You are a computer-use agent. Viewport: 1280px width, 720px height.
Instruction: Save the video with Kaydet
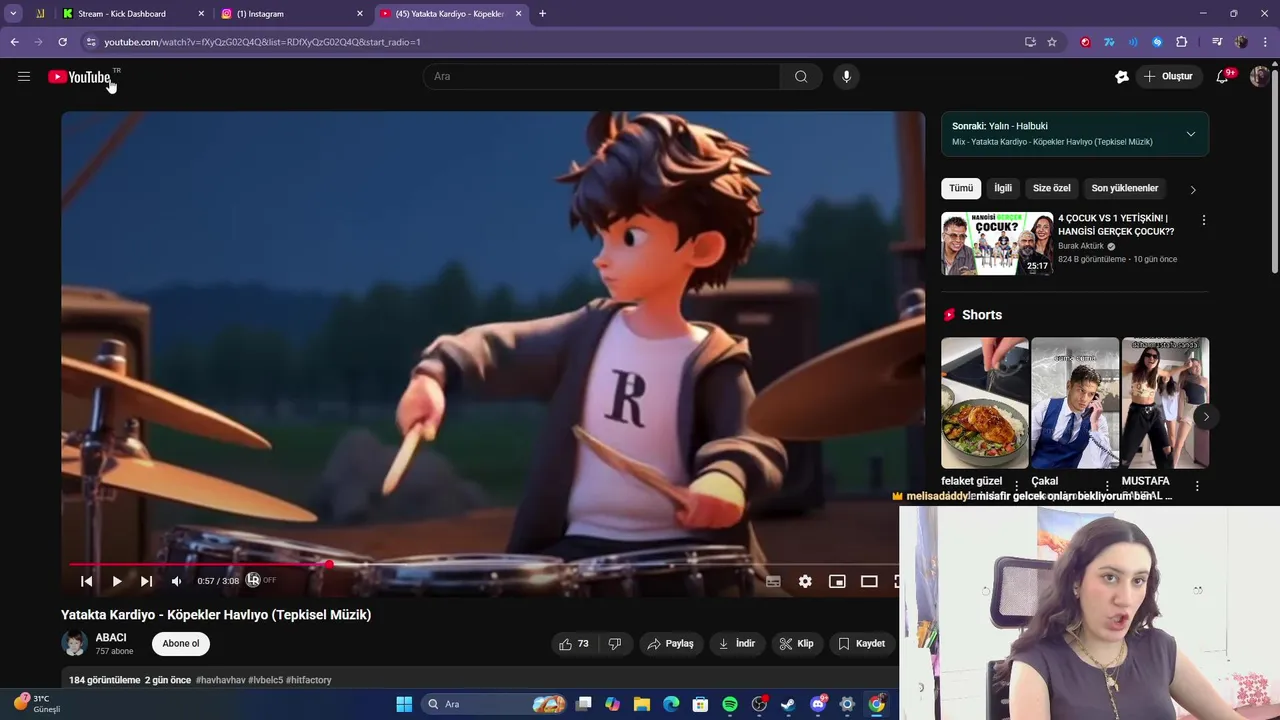click(861, 644)
